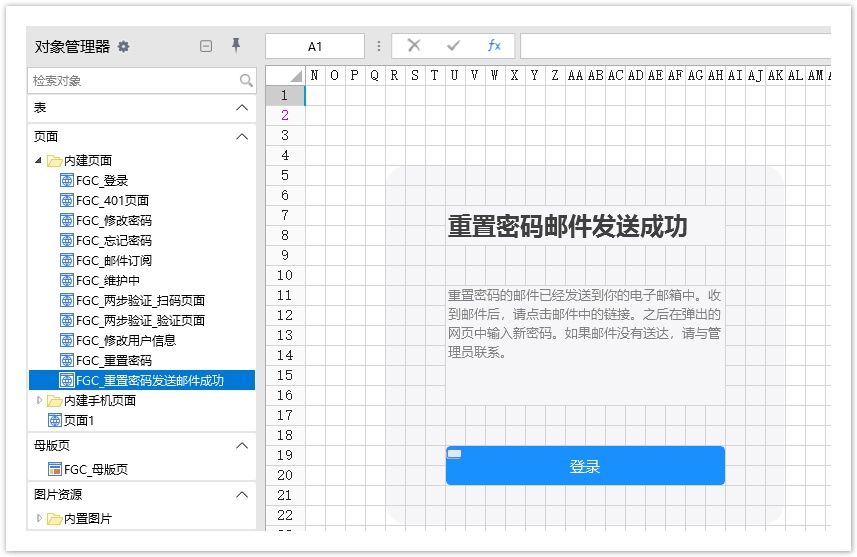Click the A1 name box
The height and width of the screenshot is (557, 857).
point(315,46)
